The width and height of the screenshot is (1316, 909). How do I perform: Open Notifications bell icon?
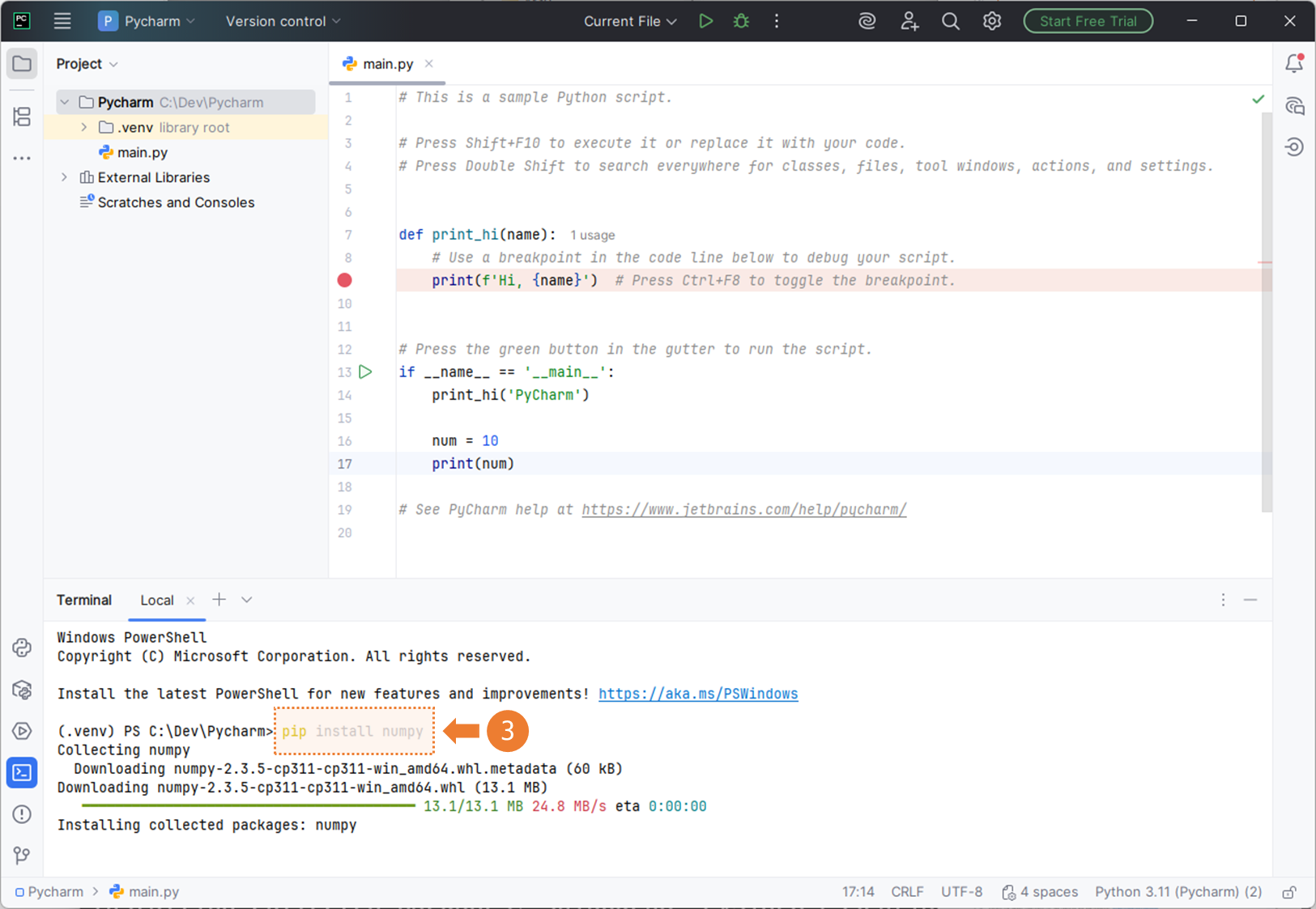tap(1294, 64)
